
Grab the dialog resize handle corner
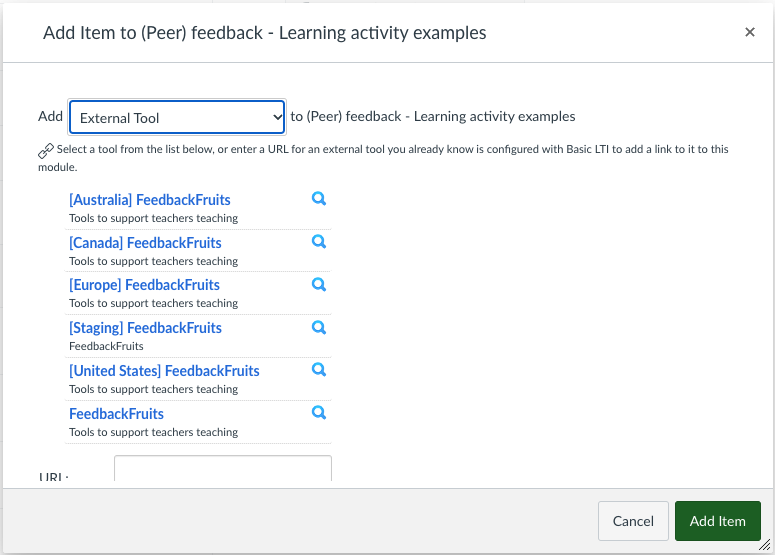[x=765, y=545]
